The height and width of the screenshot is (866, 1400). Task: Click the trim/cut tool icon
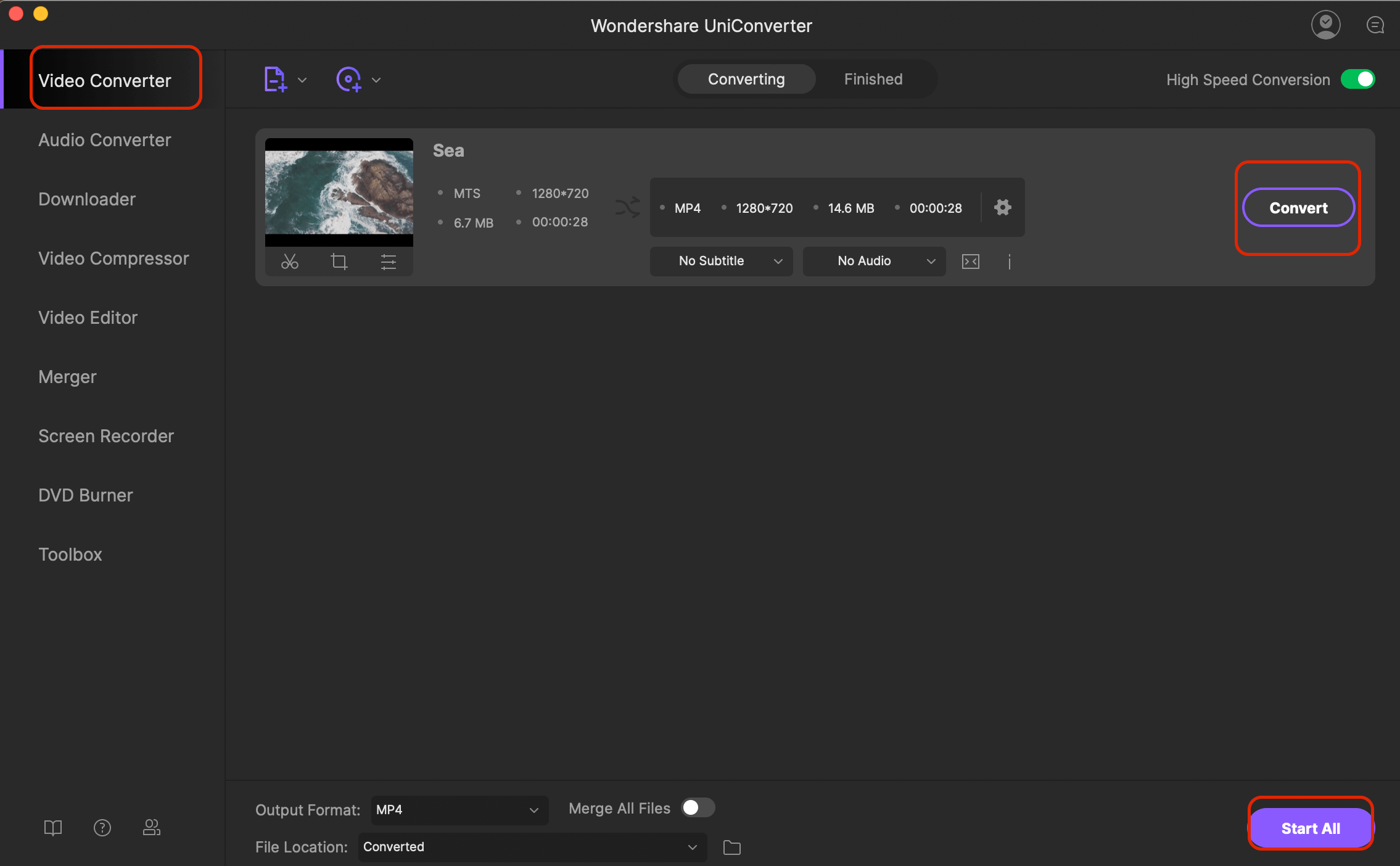coord(289,261)
